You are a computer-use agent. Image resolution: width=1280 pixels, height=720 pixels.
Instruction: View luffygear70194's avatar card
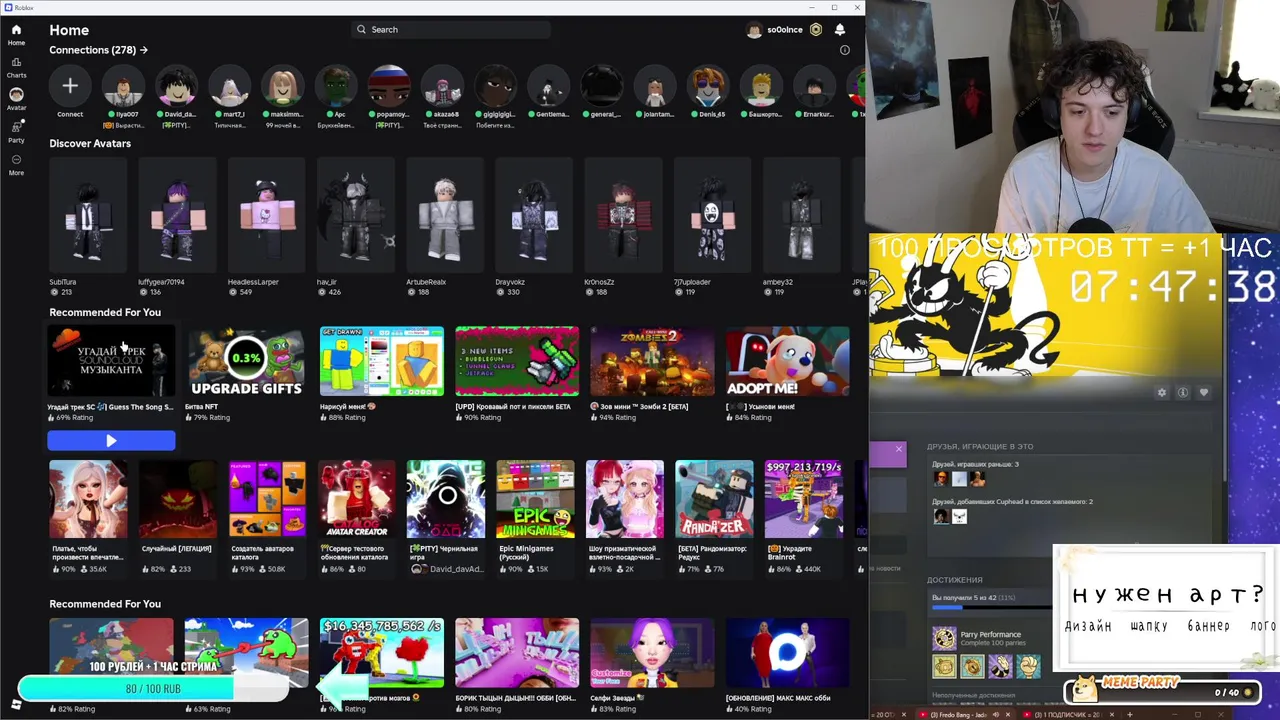tap(177, 214)
